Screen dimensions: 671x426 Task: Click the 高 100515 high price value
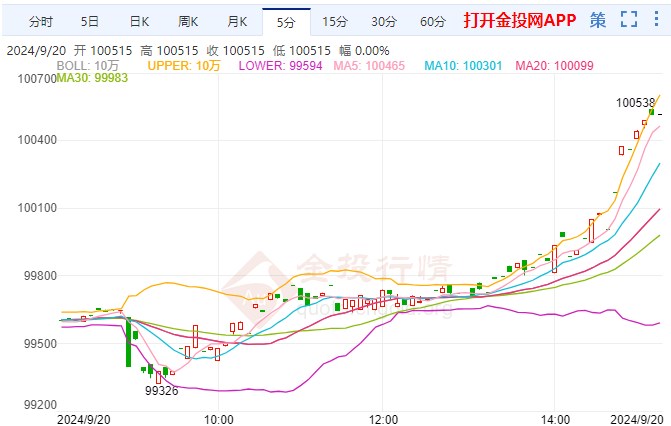click(169, 51)
